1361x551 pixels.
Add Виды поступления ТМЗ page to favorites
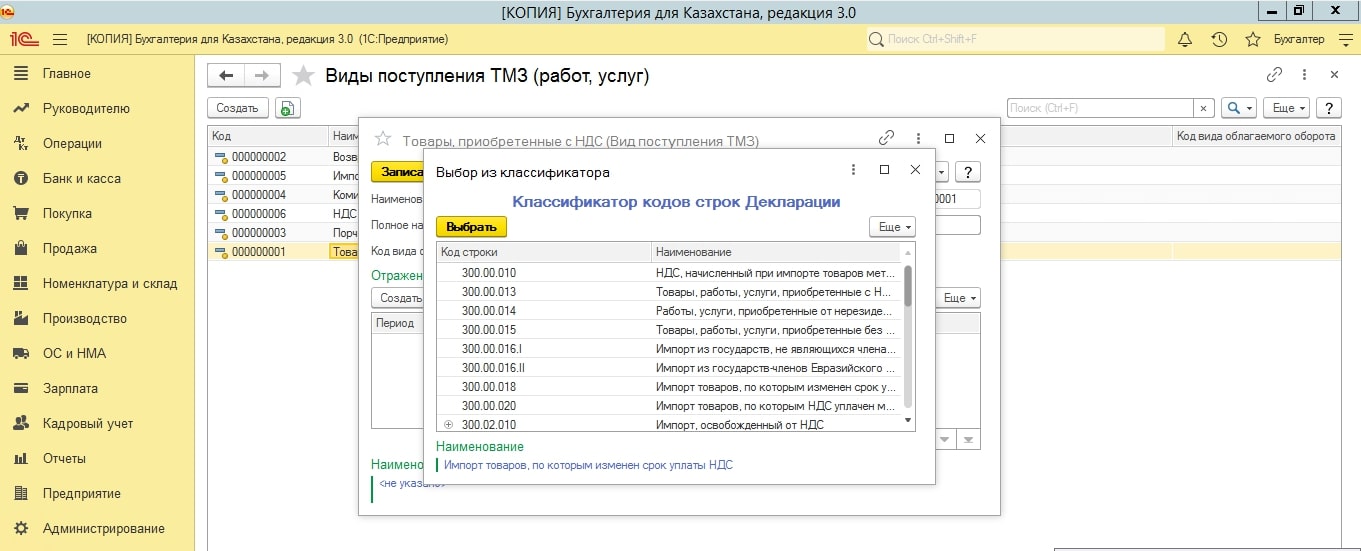[x=304, y=76]
